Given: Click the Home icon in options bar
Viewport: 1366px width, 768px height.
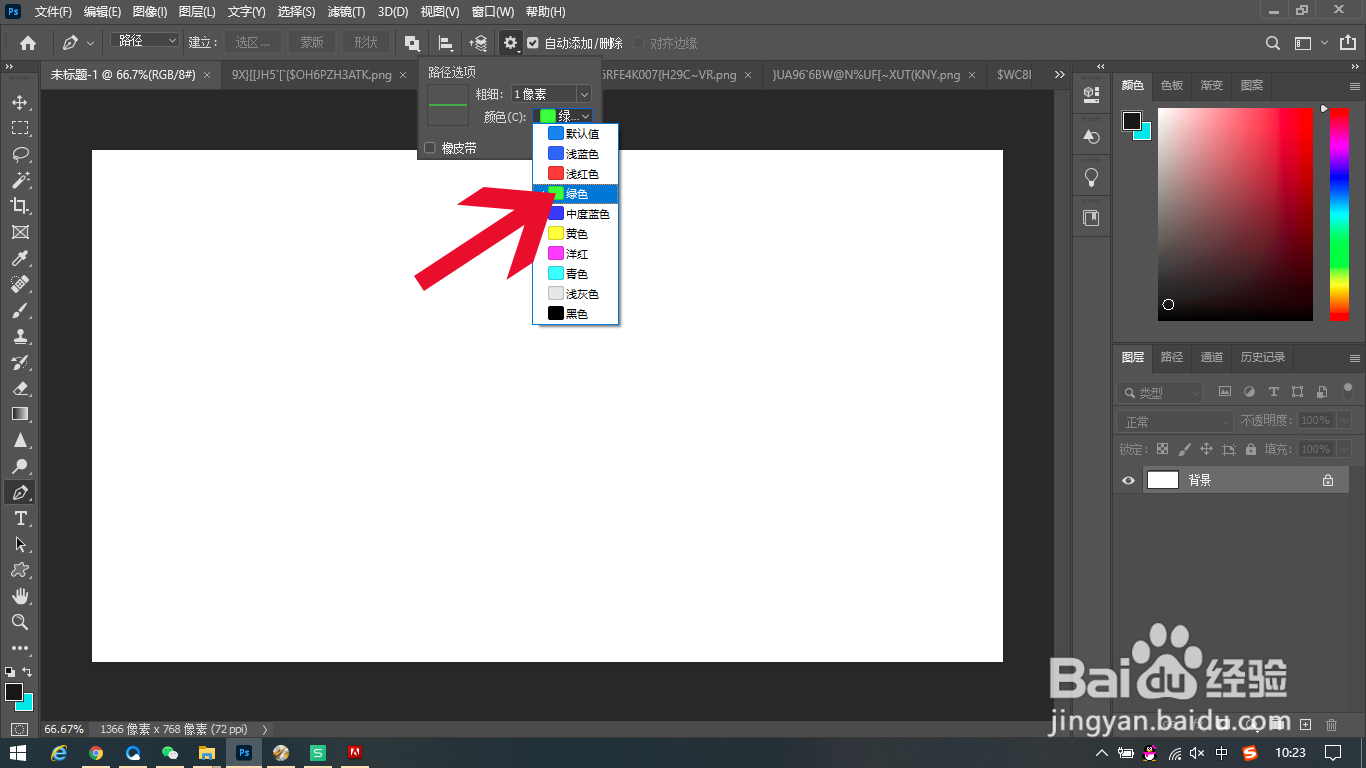Looking at the screenshot, I should [x=28, y=43].
